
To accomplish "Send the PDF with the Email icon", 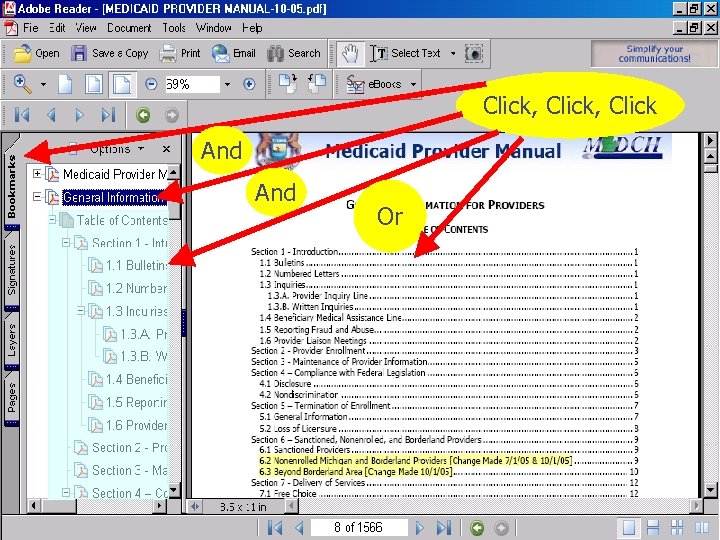I will coord(220,54).
